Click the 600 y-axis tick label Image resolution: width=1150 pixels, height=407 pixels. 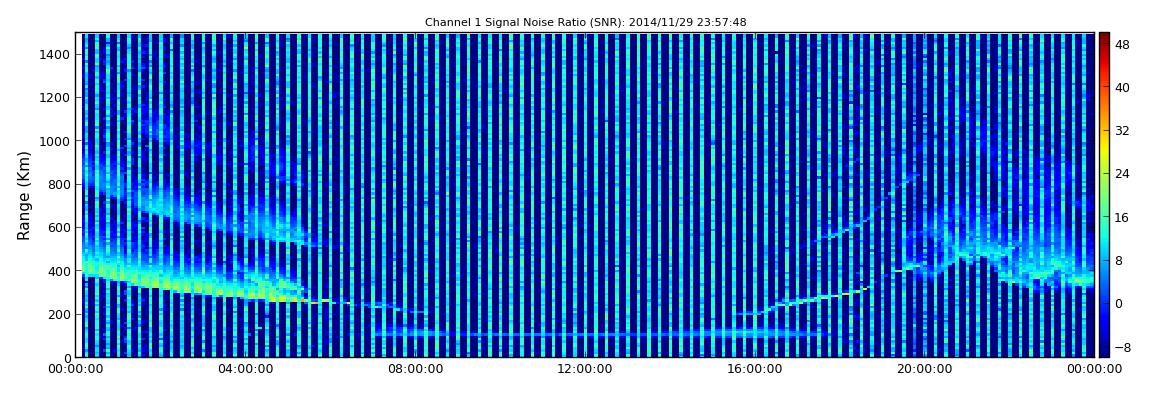point(59,227)
